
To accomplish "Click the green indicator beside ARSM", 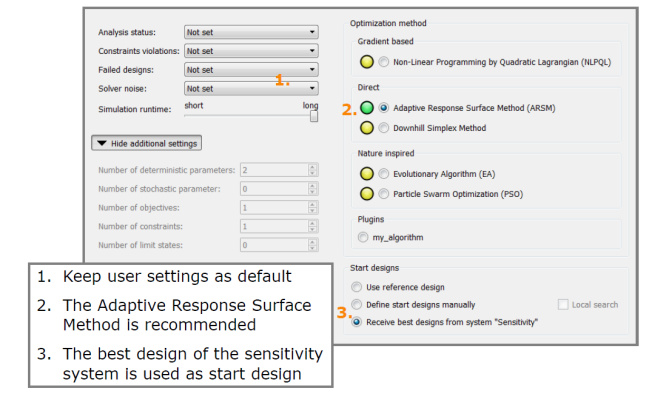I will [367, 108].
